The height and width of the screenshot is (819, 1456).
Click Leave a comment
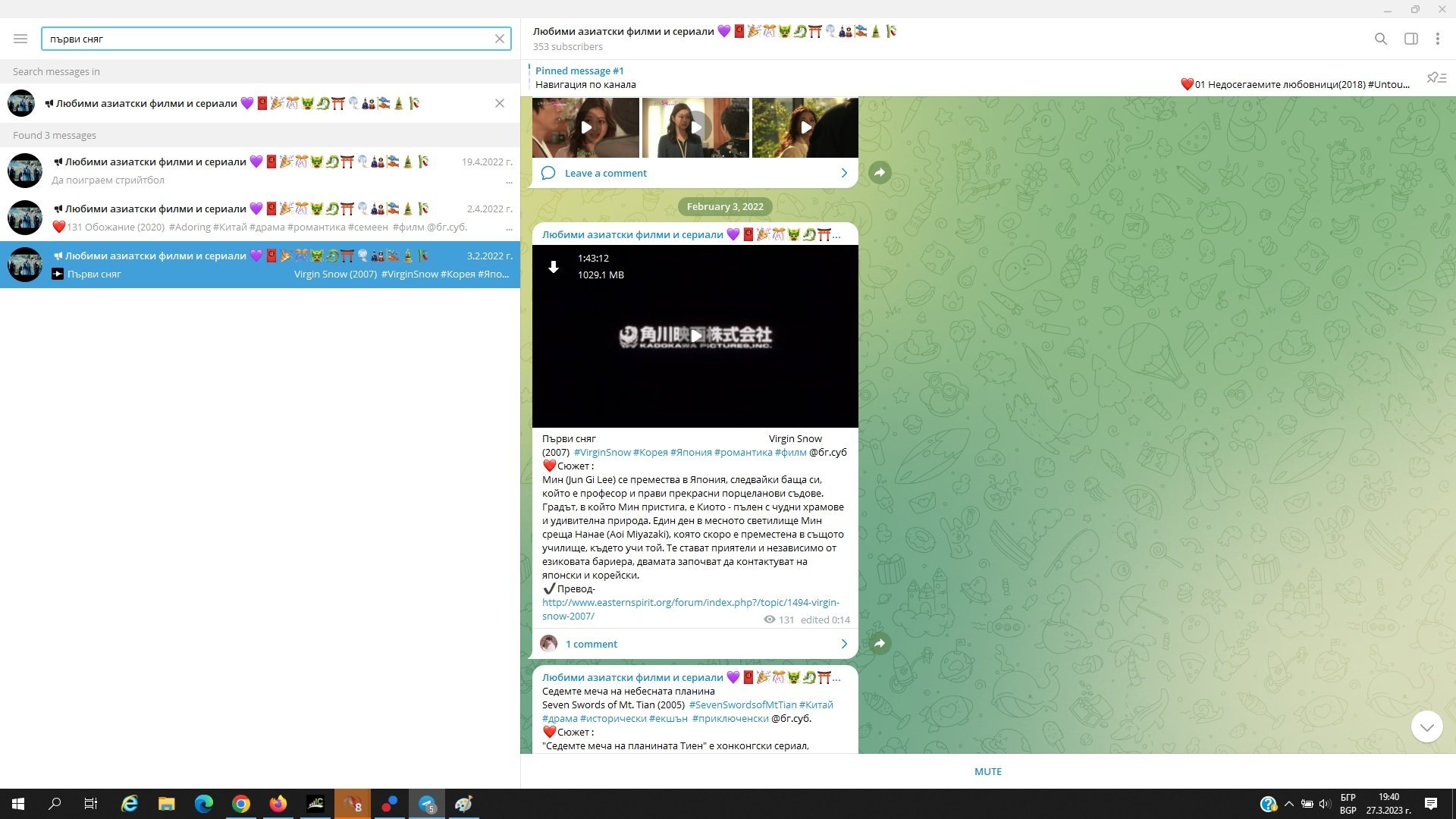click(x=605, y=173)
